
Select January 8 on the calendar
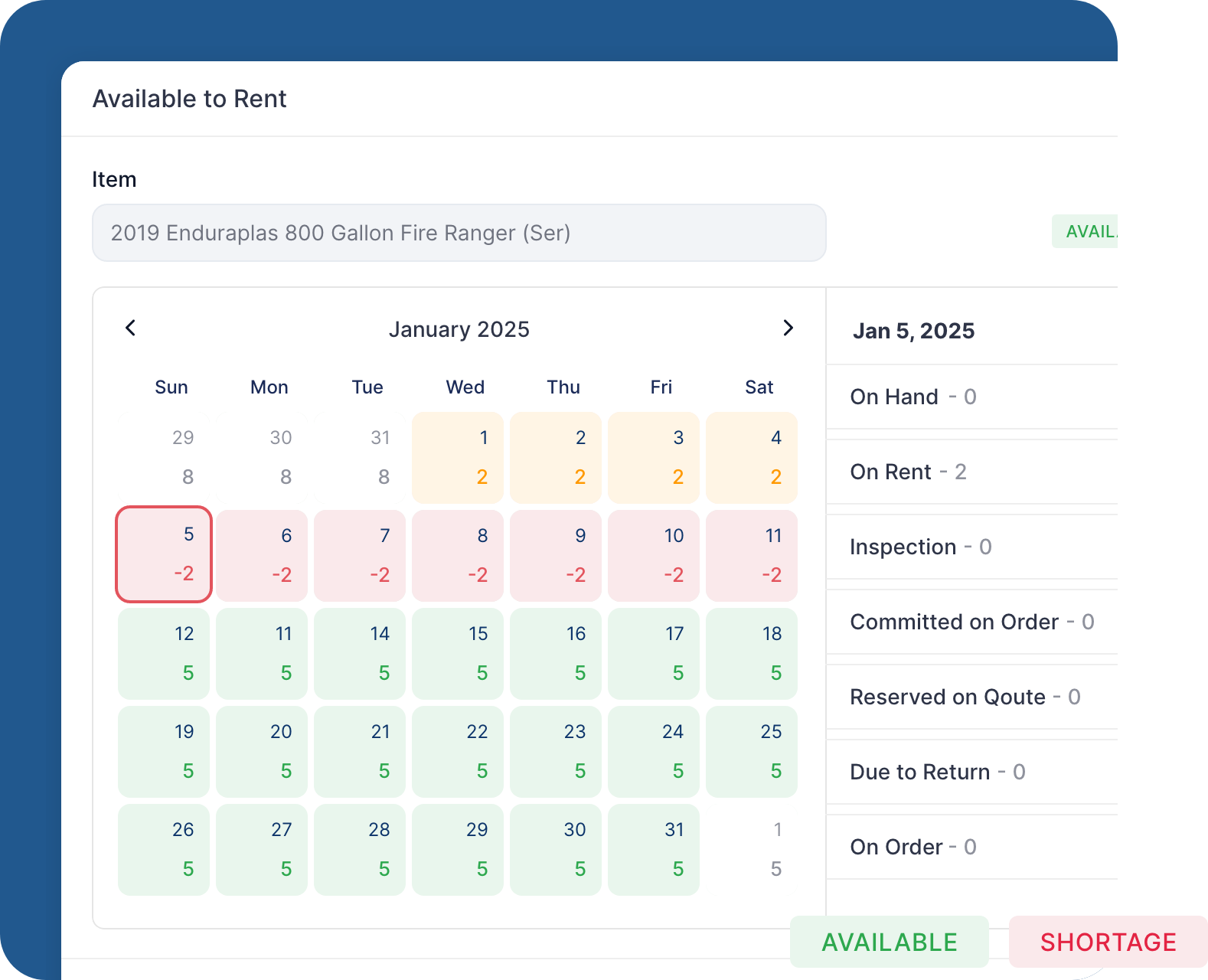pos(458,555)
